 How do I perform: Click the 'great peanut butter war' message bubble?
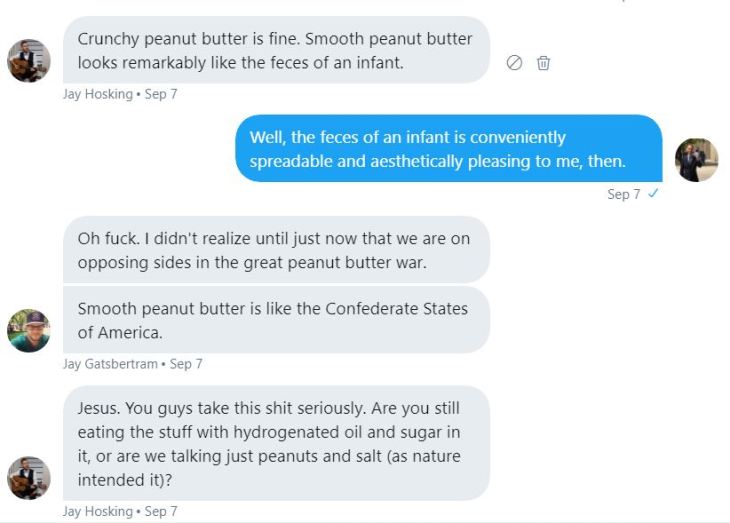click(x=275, y=250)
